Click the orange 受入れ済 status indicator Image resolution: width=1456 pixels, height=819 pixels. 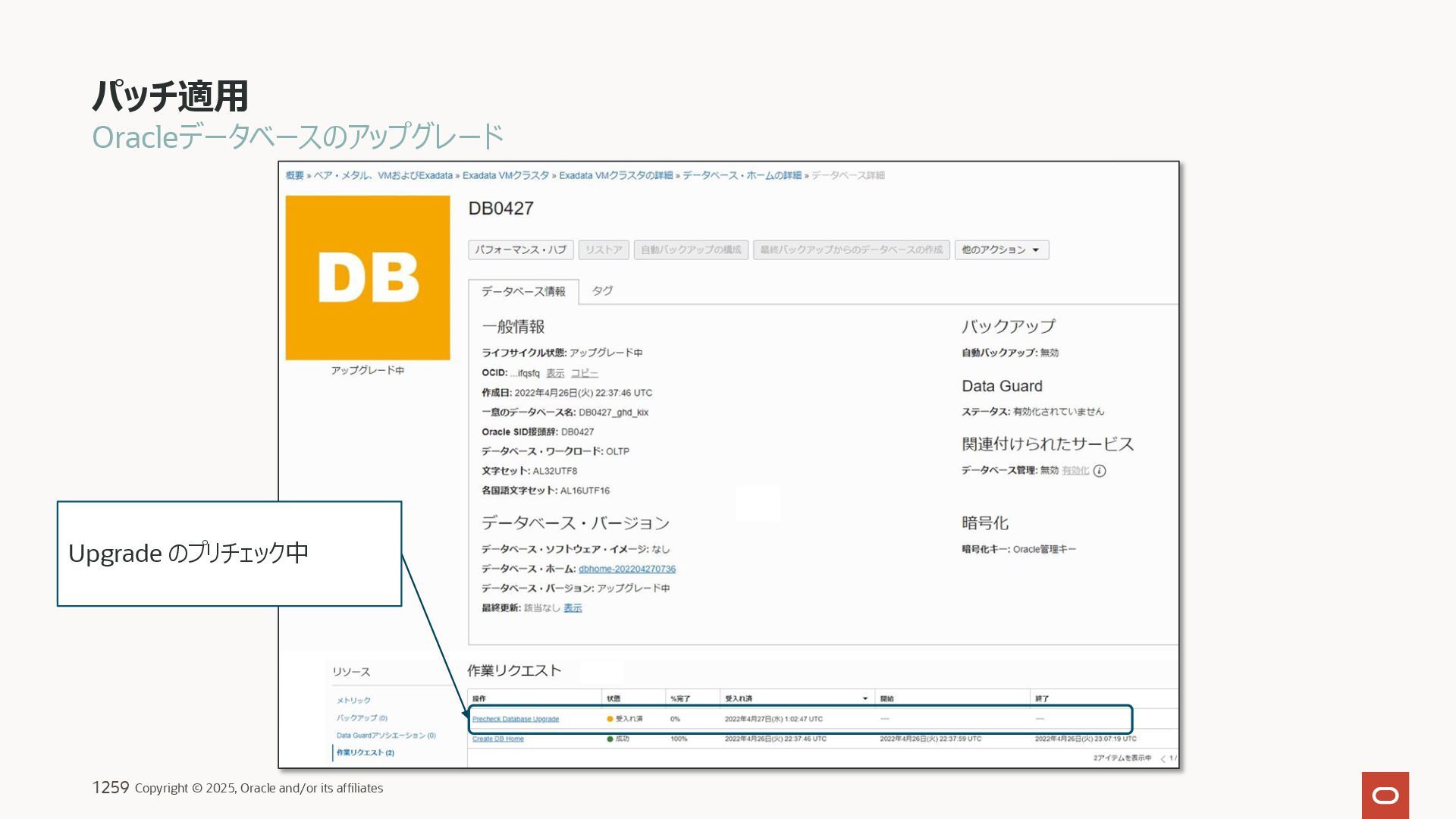click(x=610, y=719)
